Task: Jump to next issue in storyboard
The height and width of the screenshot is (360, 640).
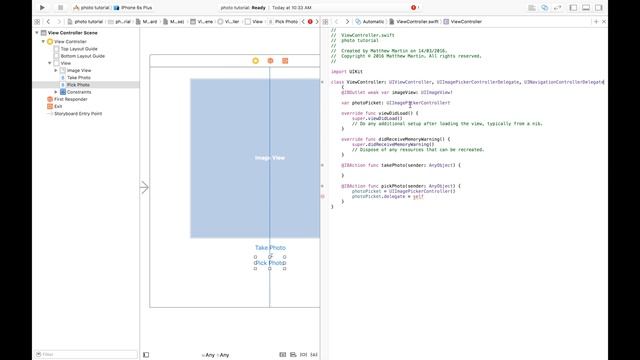Action: (x=317, y=22)
